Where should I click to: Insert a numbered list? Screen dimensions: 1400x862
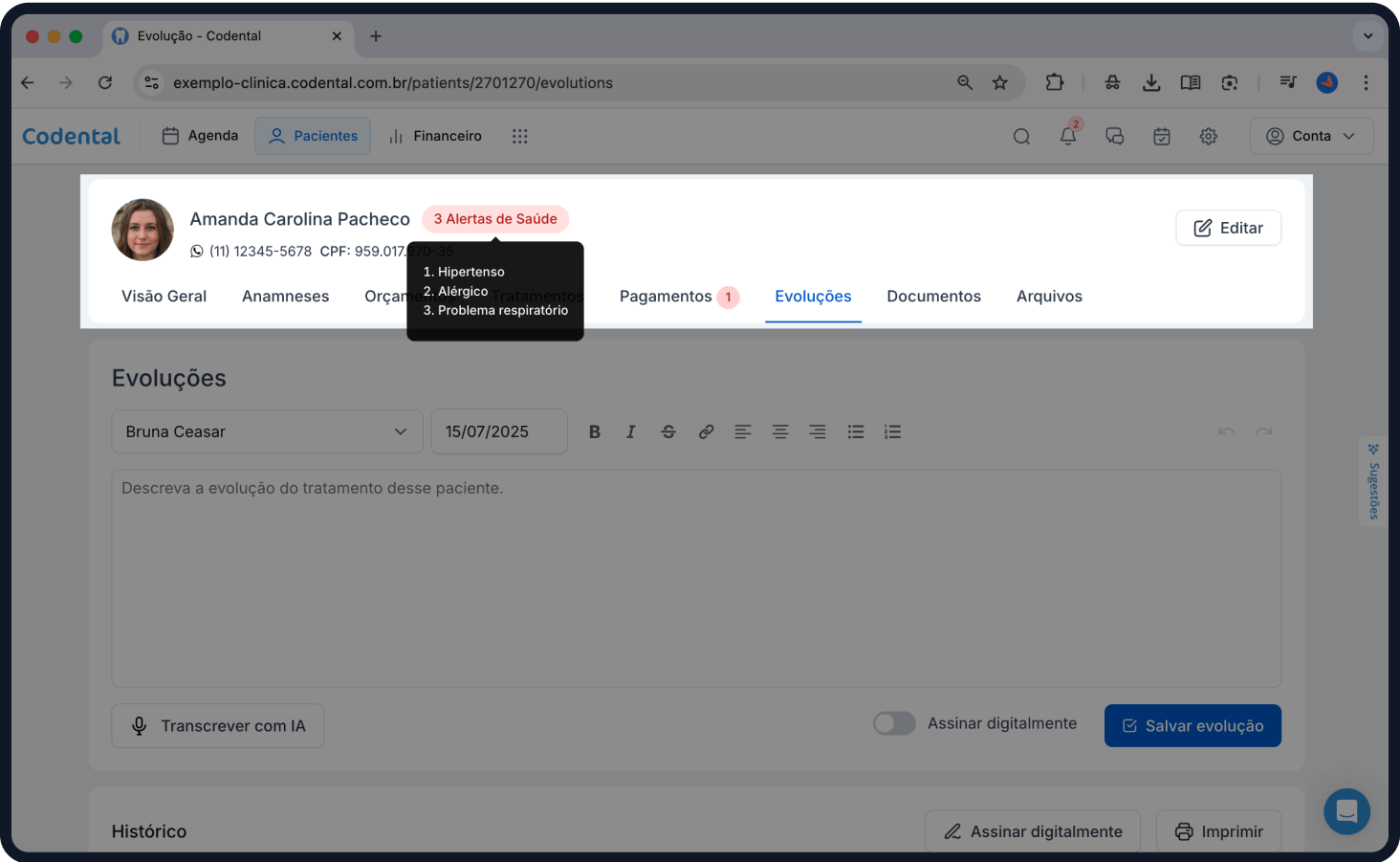tap(892, 431)
